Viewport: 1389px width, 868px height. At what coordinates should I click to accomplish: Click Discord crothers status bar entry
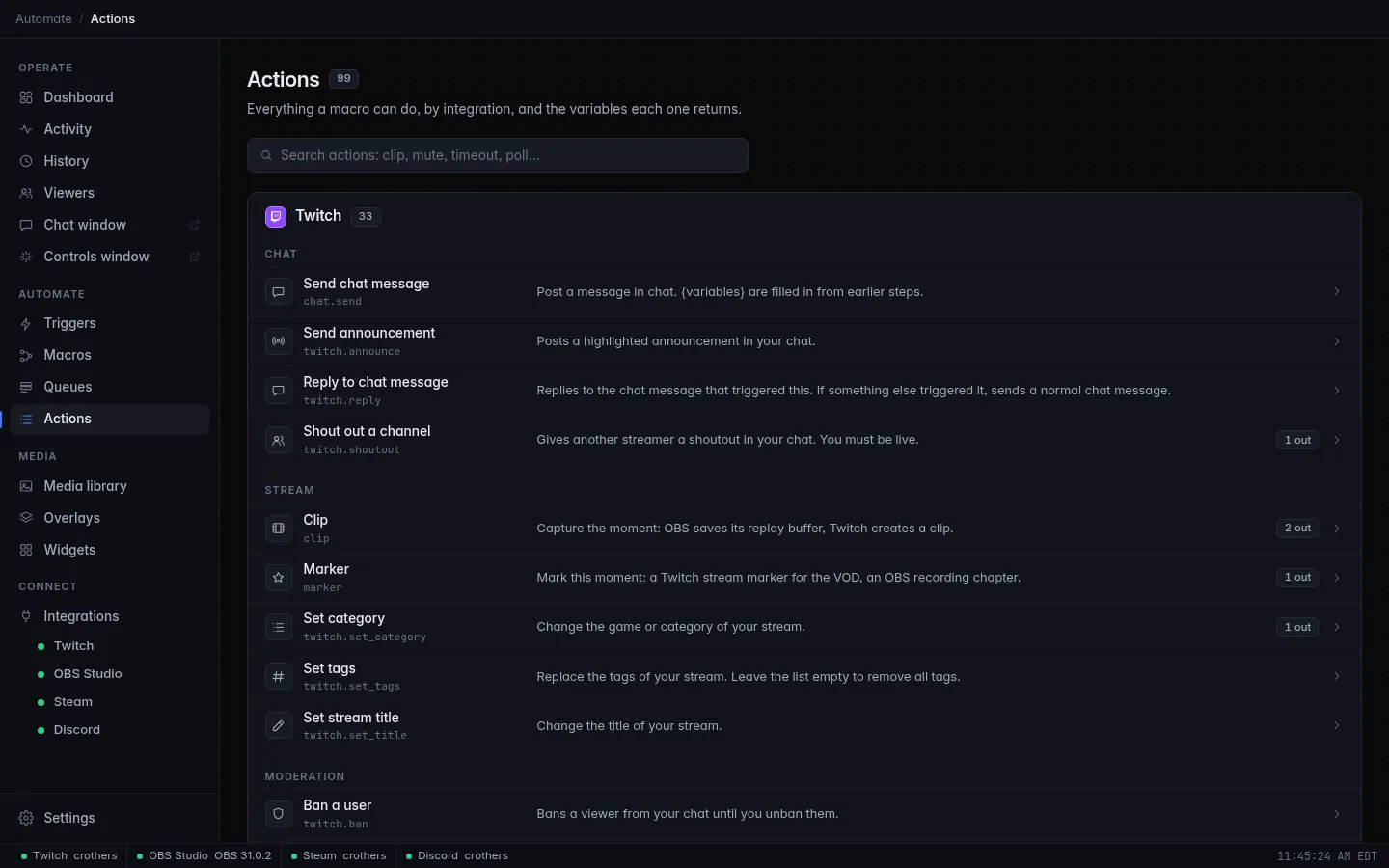[457, 855]
